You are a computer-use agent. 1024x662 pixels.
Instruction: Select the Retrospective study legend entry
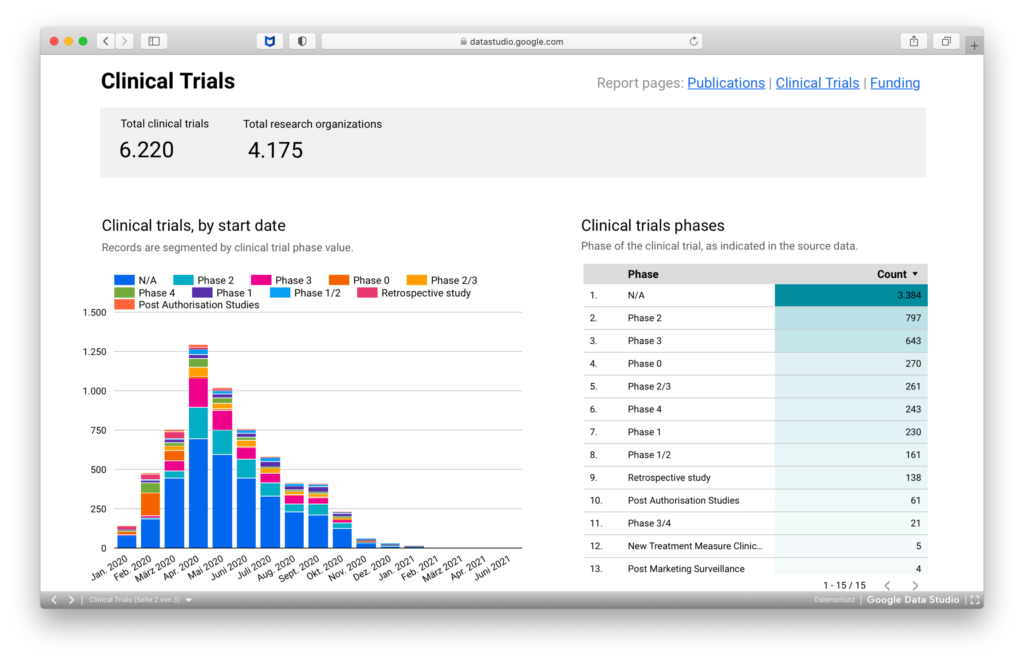(x=414, y=293)
